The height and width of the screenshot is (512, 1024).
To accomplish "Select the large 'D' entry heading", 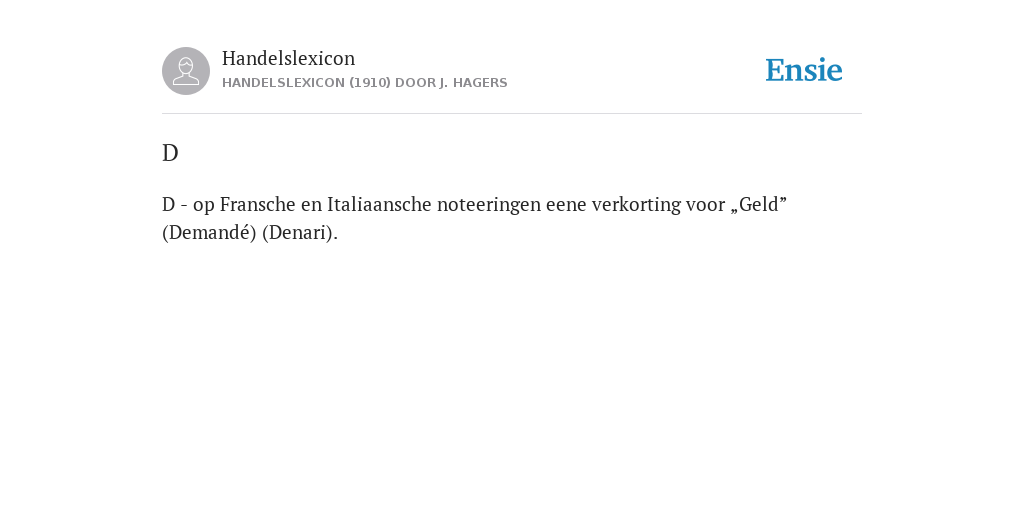I will tap(170, 153).
